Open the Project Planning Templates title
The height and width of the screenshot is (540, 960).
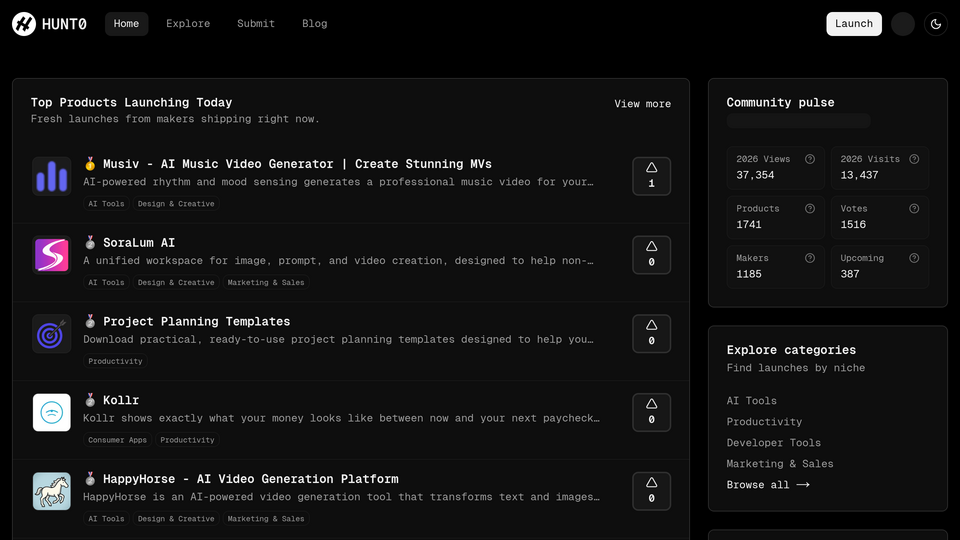pyautogui.click(x=197, y=321)
